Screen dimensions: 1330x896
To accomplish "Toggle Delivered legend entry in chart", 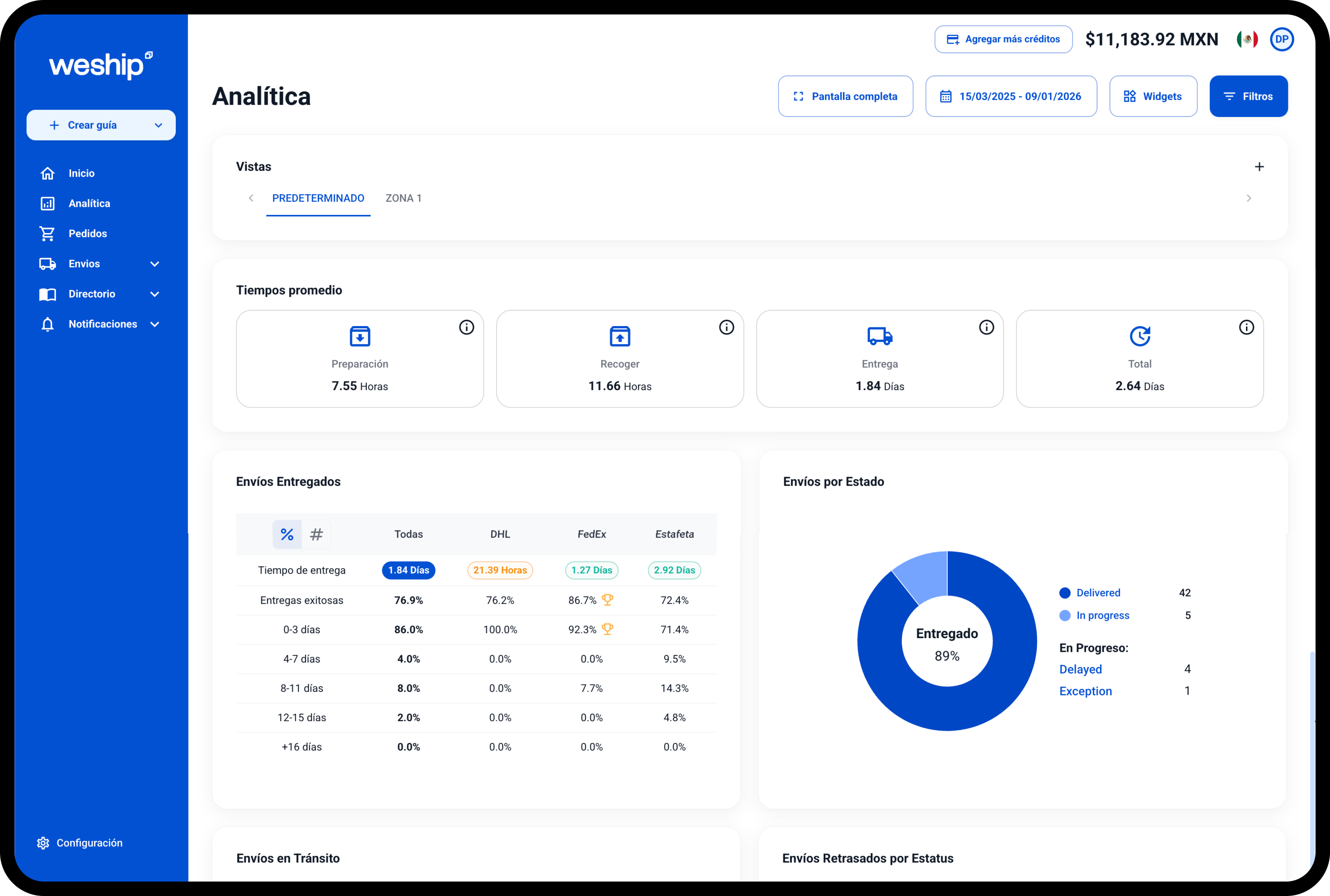I will tap(1097, 593).
